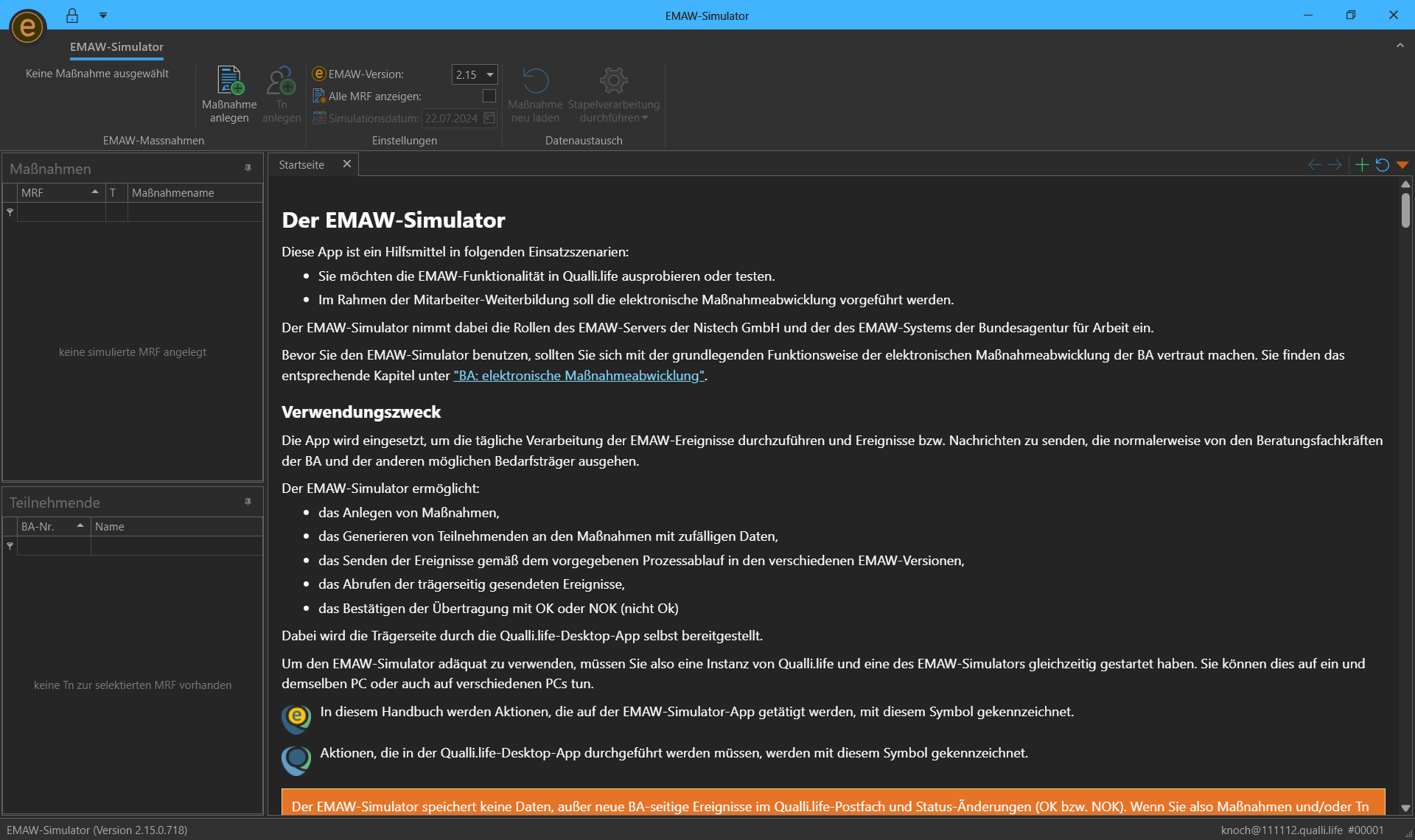Click the Alle MRF anzeigen label icon
Screen dimensions: 1415x840
(x=319, y=96)
